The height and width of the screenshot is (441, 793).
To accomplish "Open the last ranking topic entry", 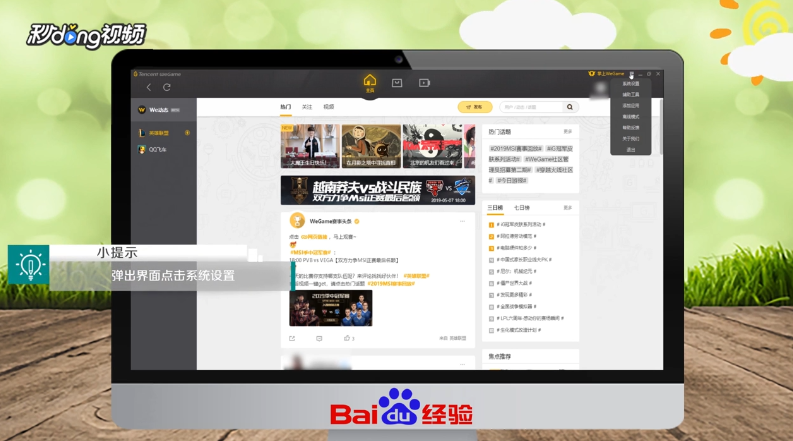I will (518, 330).
